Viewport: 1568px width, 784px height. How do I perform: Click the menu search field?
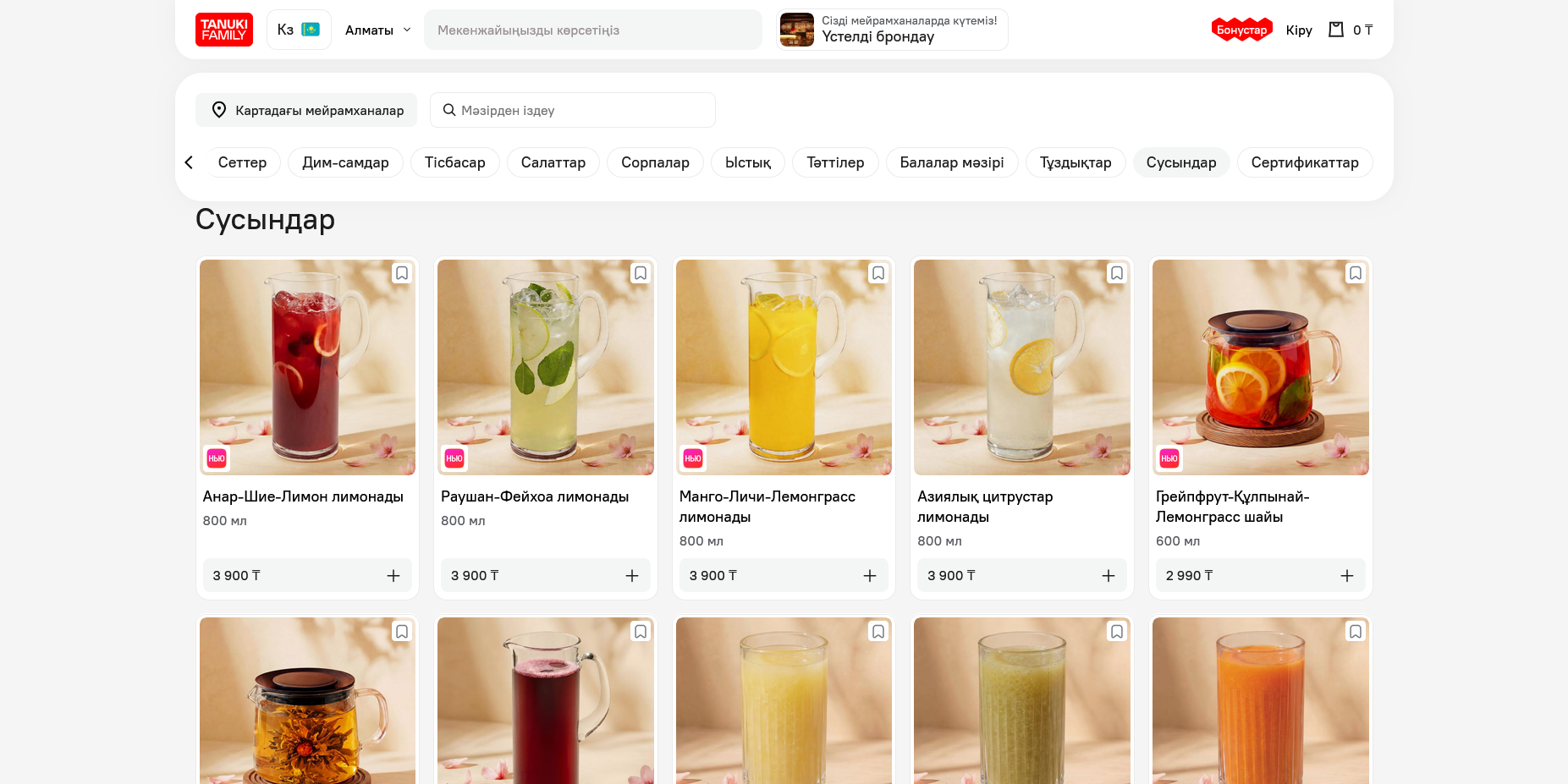coord(573,110)
